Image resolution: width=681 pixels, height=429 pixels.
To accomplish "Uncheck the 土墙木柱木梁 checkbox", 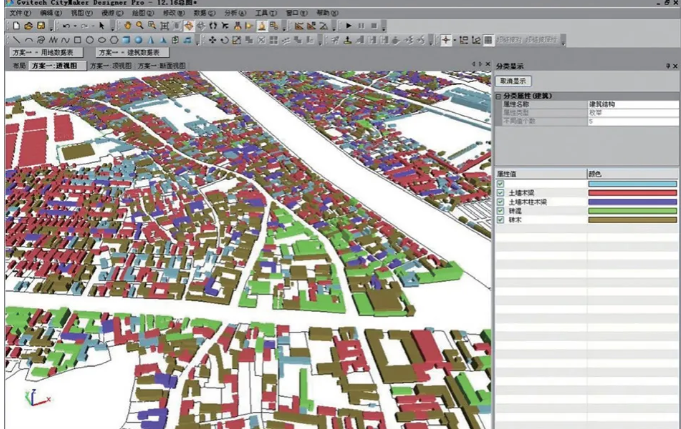I will 500,202.
